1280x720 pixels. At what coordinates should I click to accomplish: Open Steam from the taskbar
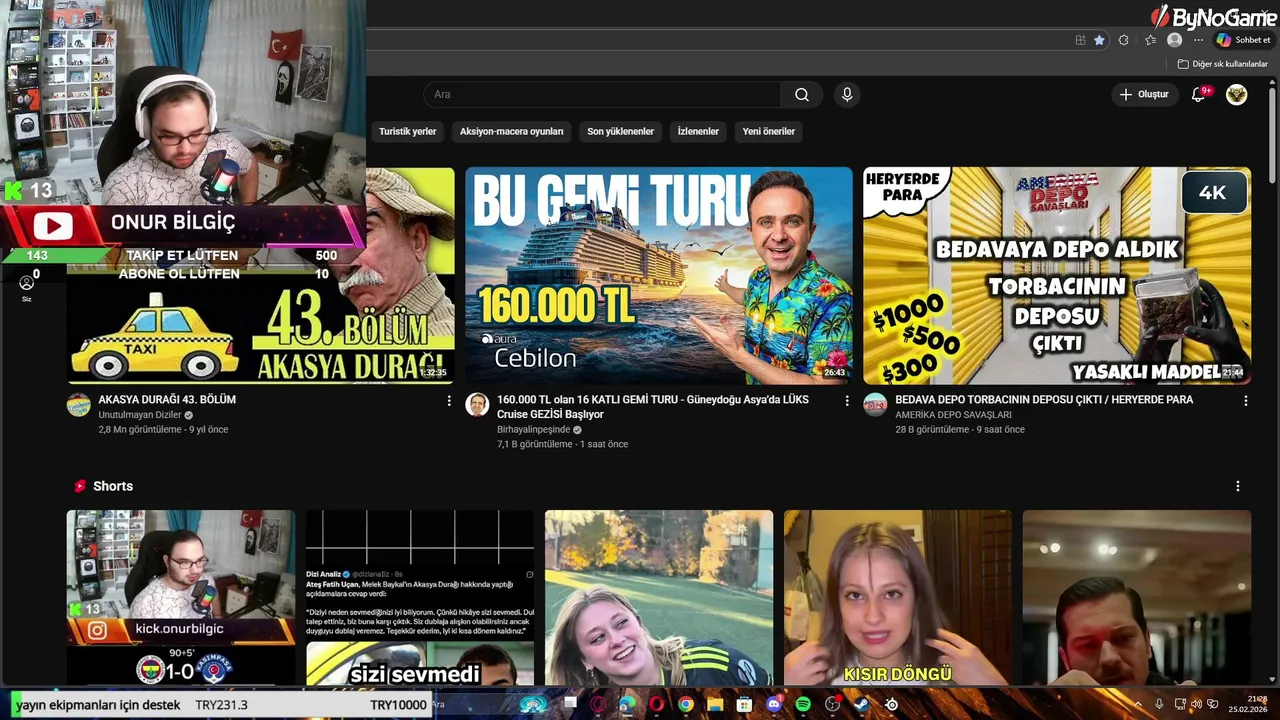[x=861, y=705]
